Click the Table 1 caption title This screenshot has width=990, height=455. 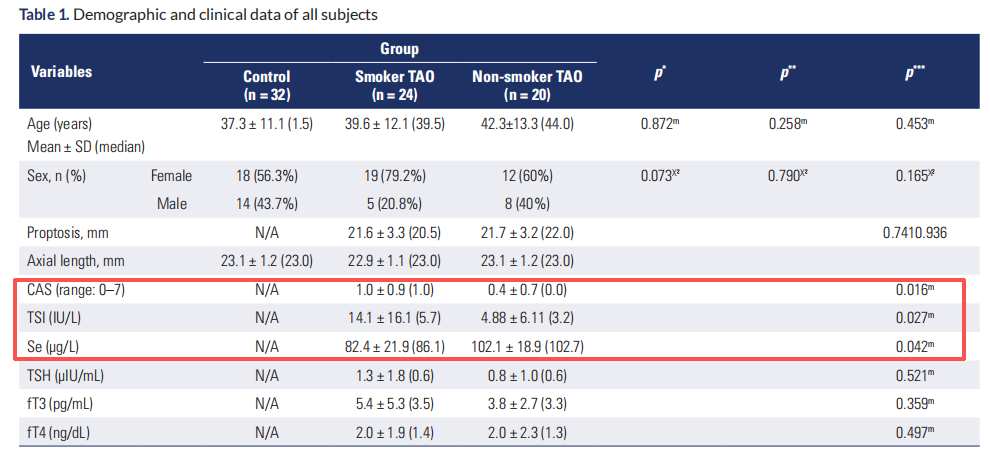point(199,15)
